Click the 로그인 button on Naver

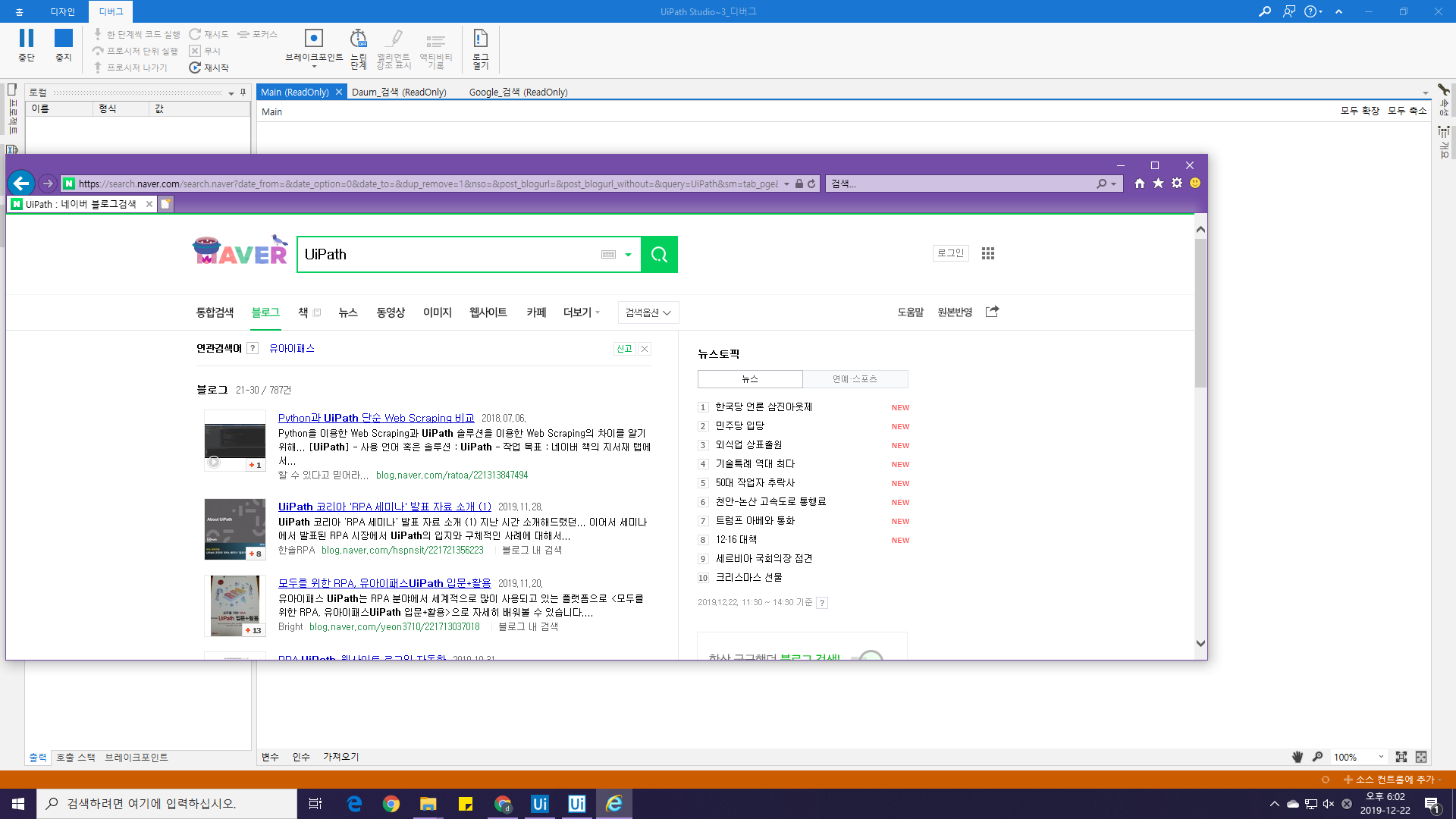(950, 253)
